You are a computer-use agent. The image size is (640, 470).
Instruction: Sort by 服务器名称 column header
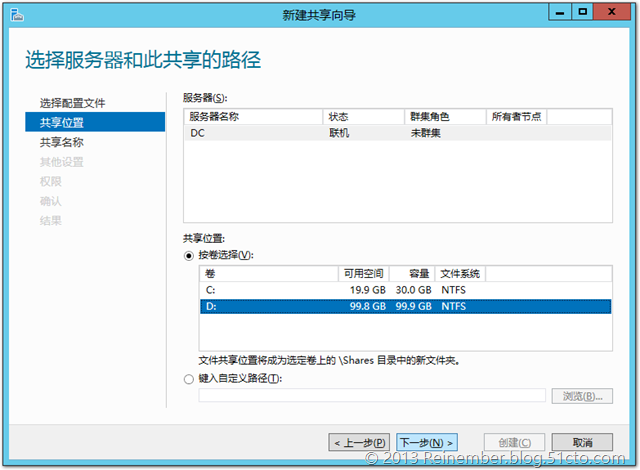pyautogui.click(x=253, y=117)
